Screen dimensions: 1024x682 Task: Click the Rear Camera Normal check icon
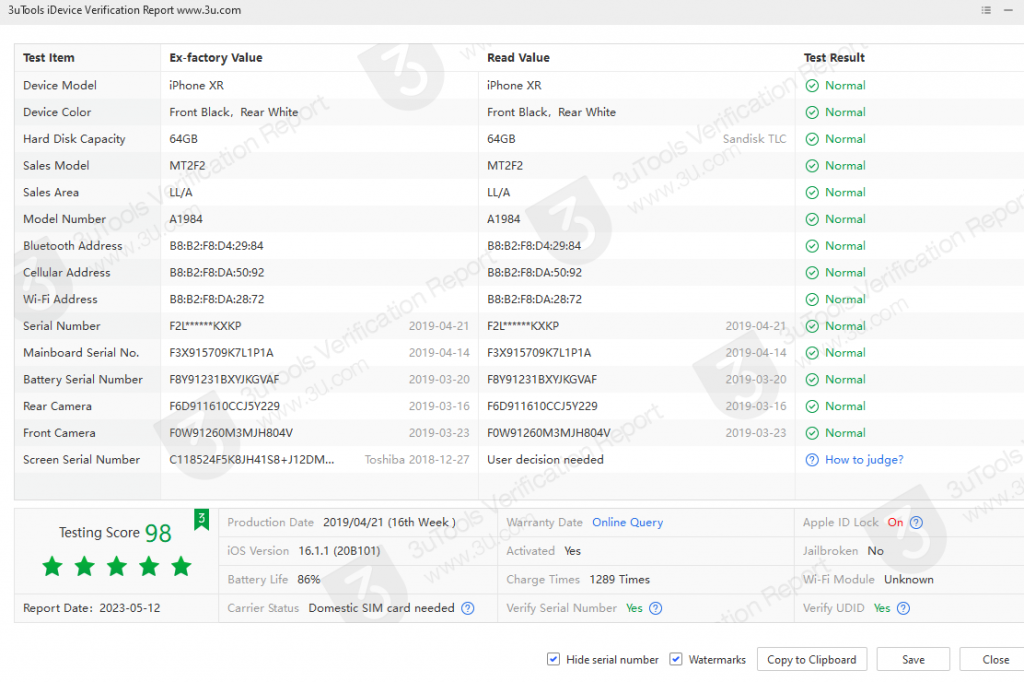[812, 407]
